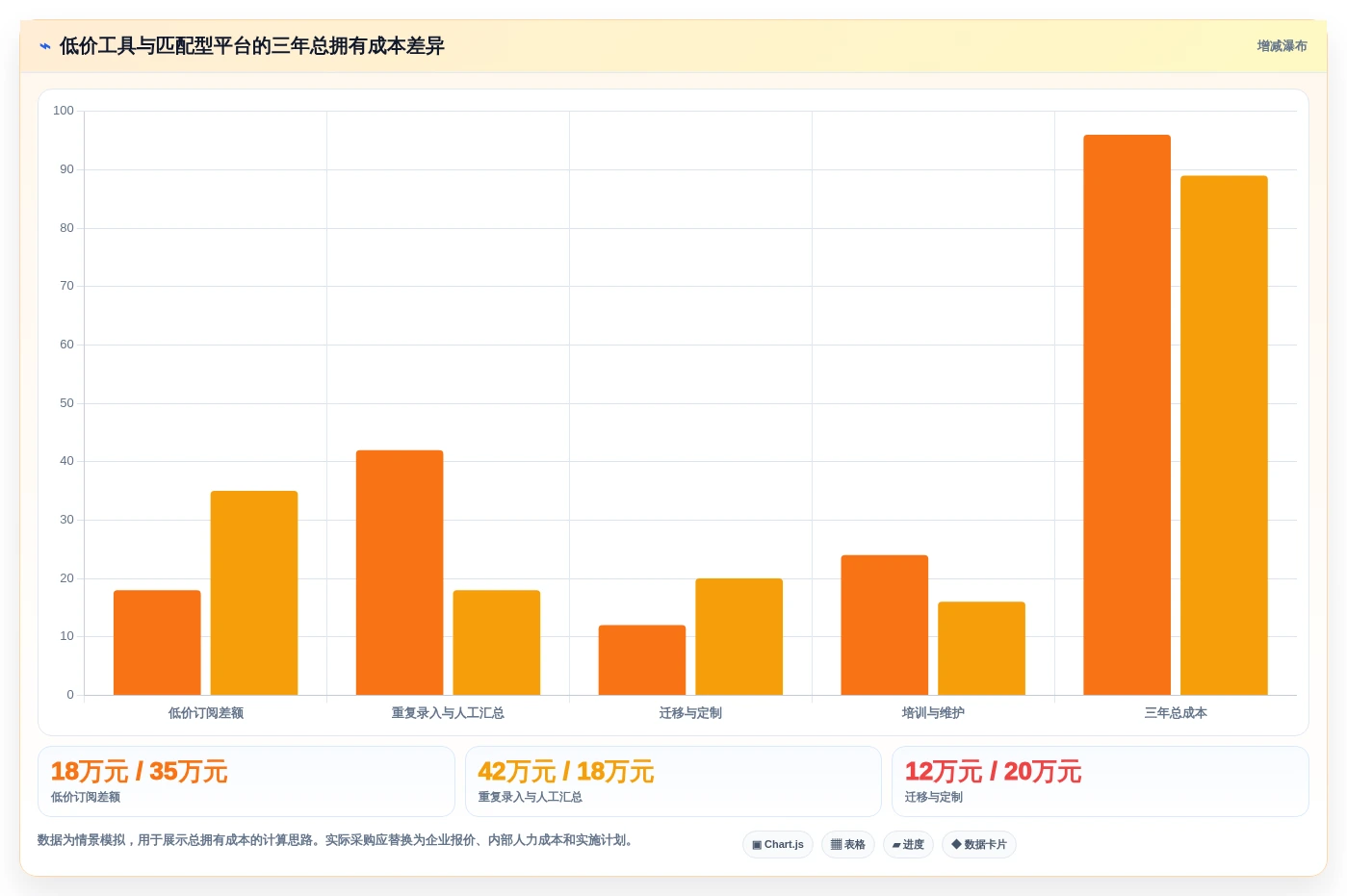Viewport: 1347px width, 896px height.
Task: Click the amber bar for 迁移与定制
Action: coord(739,637)
